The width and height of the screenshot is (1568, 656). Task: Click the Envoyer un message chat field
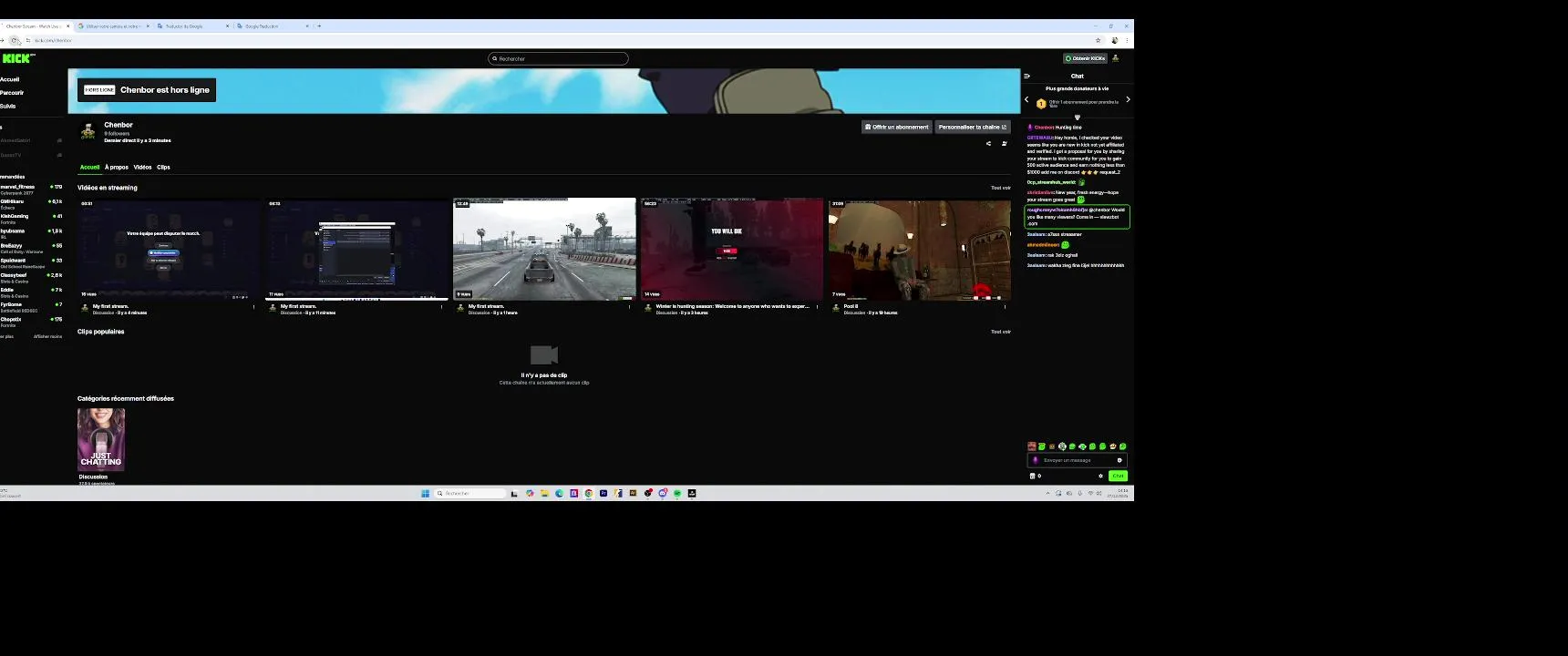point(1077,460)
